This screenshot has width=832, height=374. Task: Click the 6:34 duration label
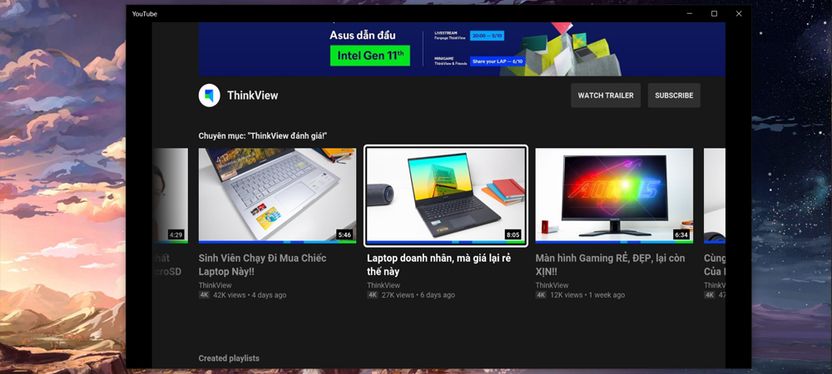coord(681,234)
